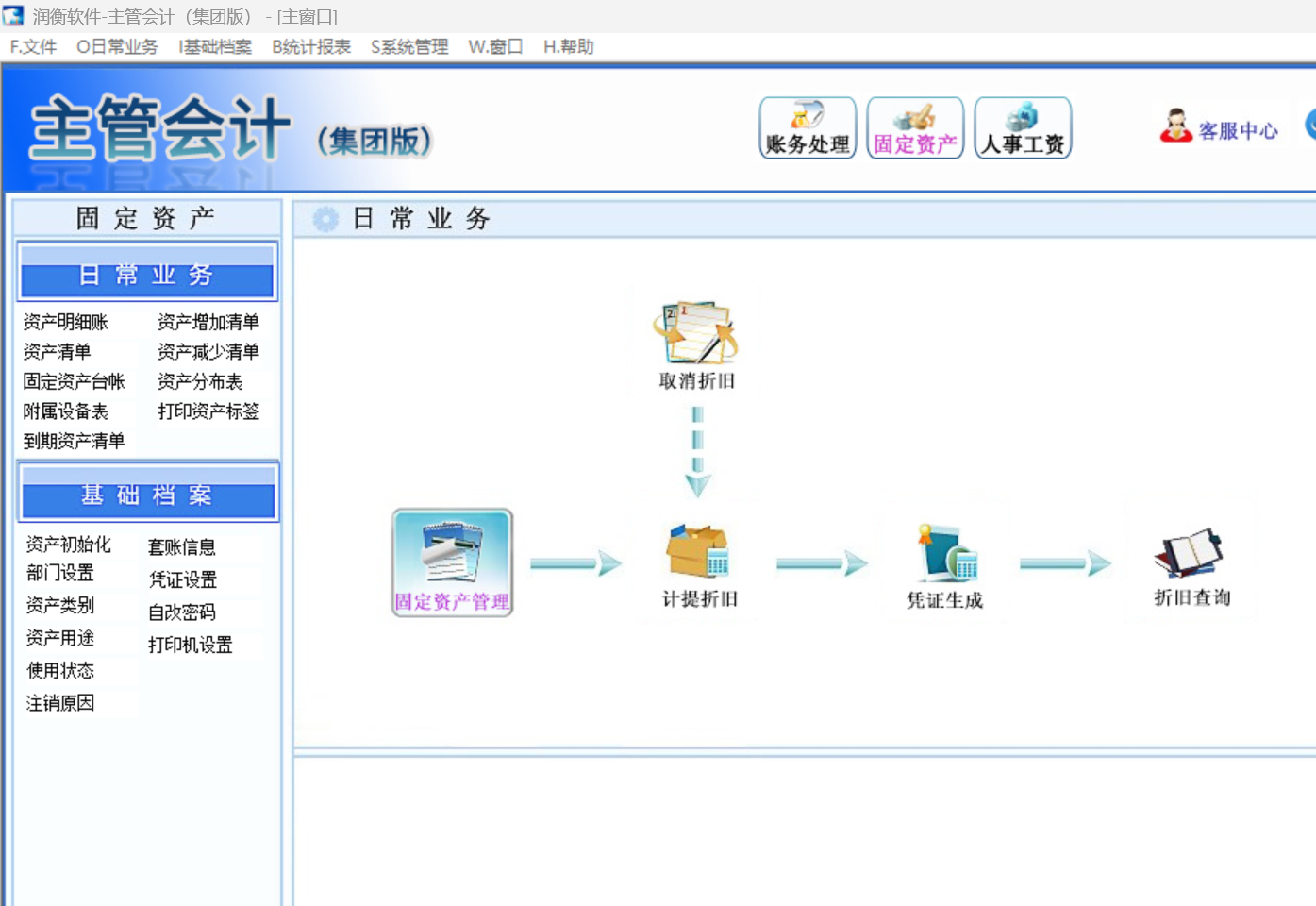
Task: Open 固定资产台帐 in the sidebar
Action: (75, 382)
